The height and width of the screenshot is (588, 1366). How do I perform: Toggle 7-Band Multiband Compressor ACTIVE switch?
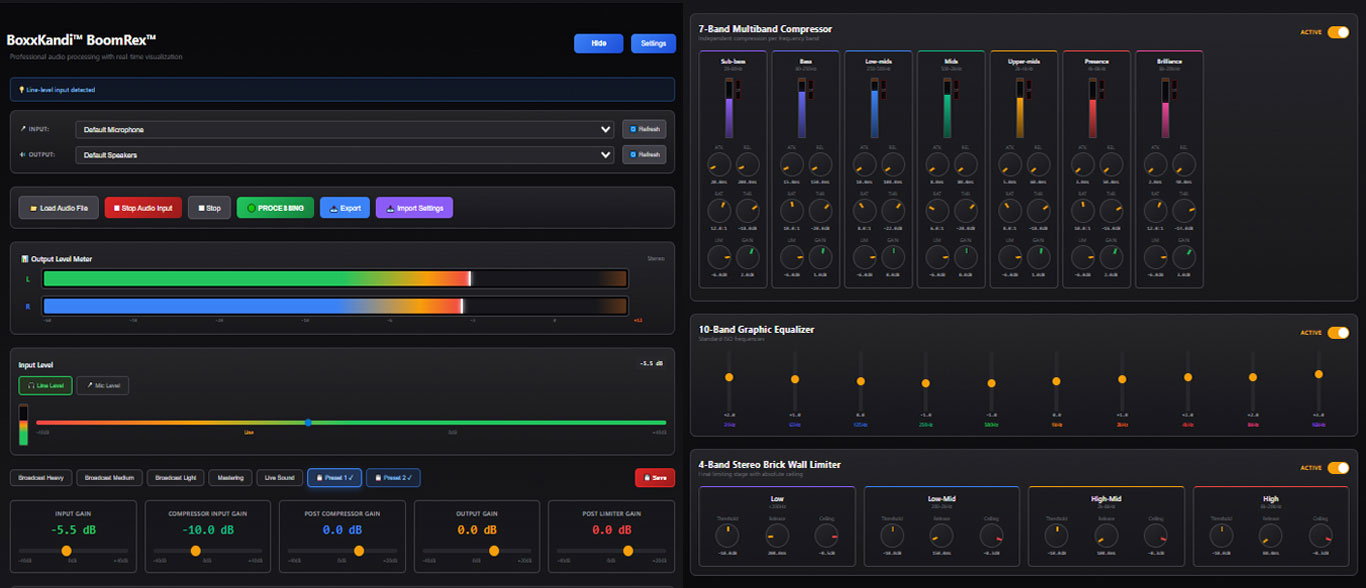point(1338,32)
